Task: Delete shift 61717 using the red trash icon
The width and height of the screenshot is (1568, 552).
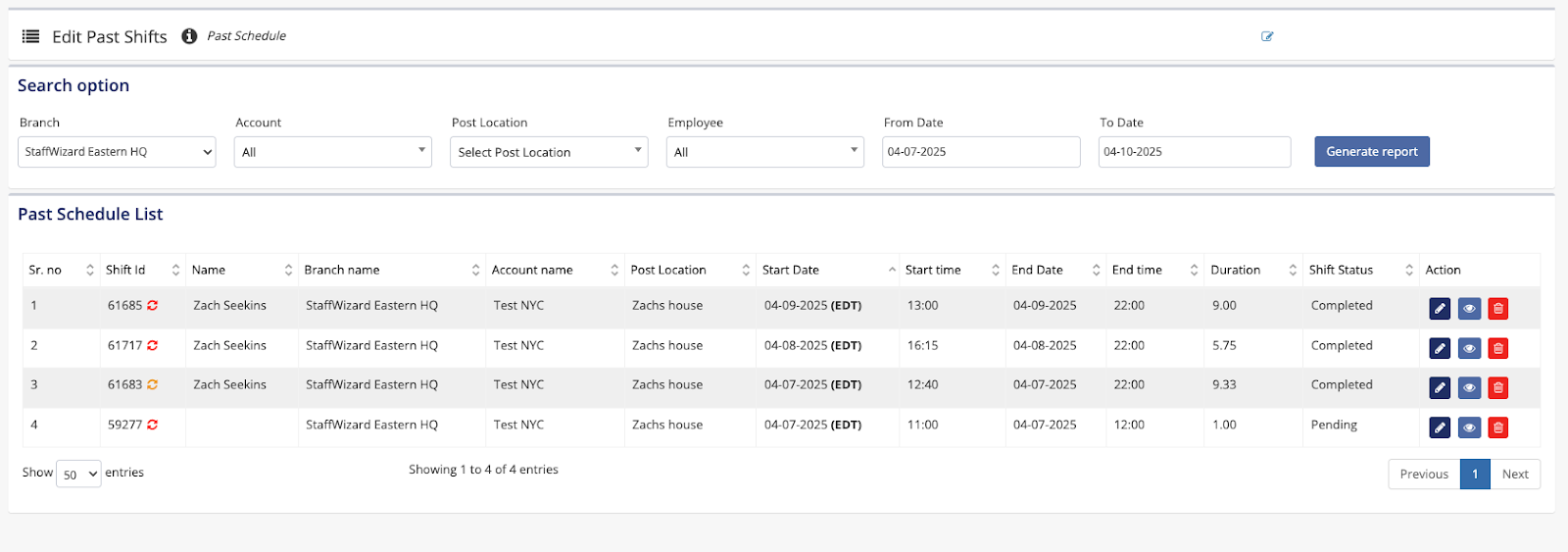Action: 1497,348
